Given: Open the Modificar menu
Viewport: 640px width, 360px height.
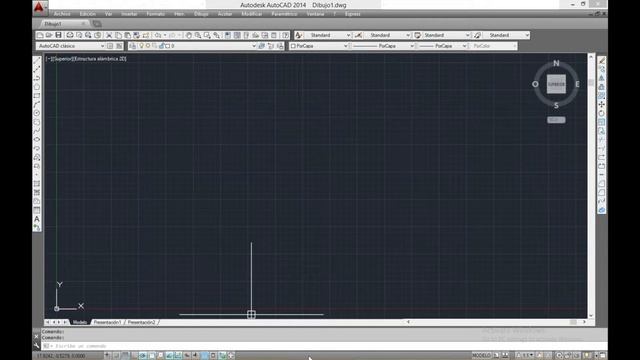Looking at the screenshot, I should click(251, 14).
